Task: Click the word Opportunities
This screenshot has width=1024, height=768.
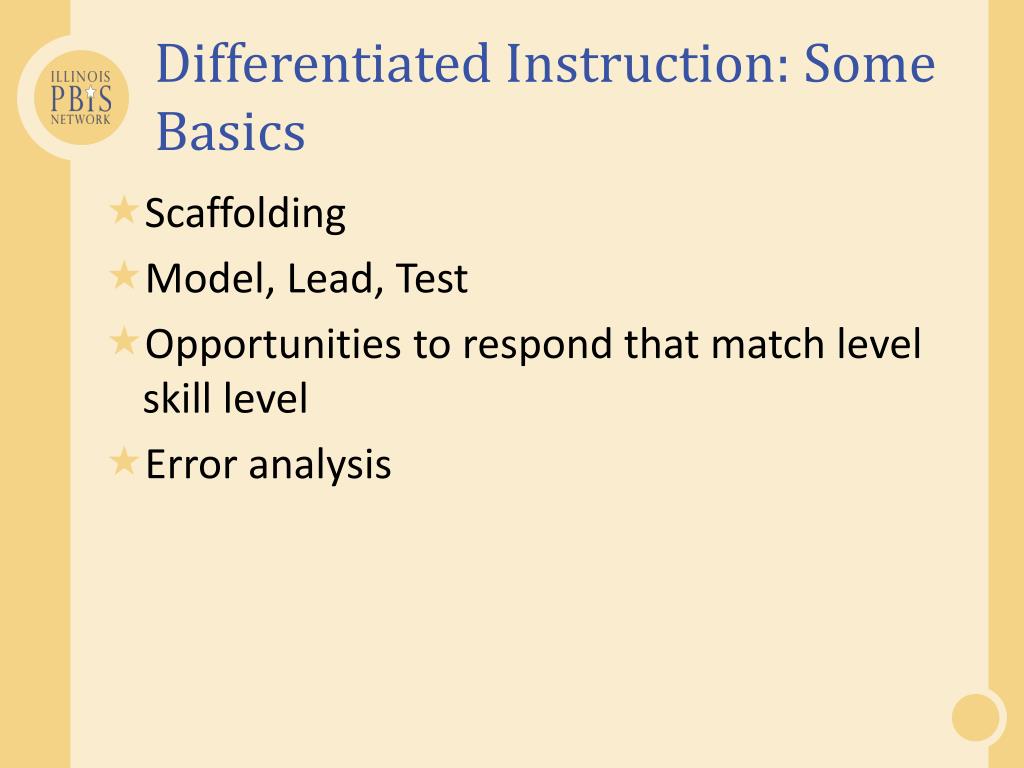Action: 273,345
